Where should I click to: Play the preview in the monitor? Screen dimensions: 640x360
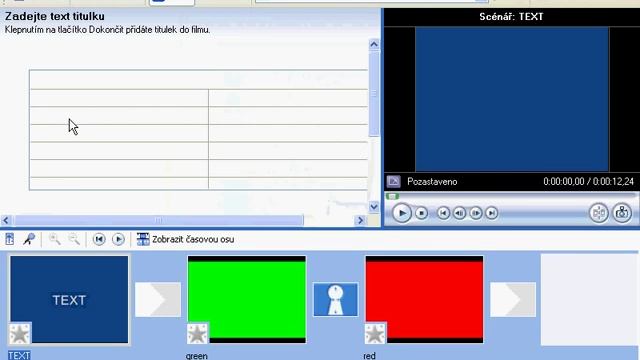(x=402, y=213)
